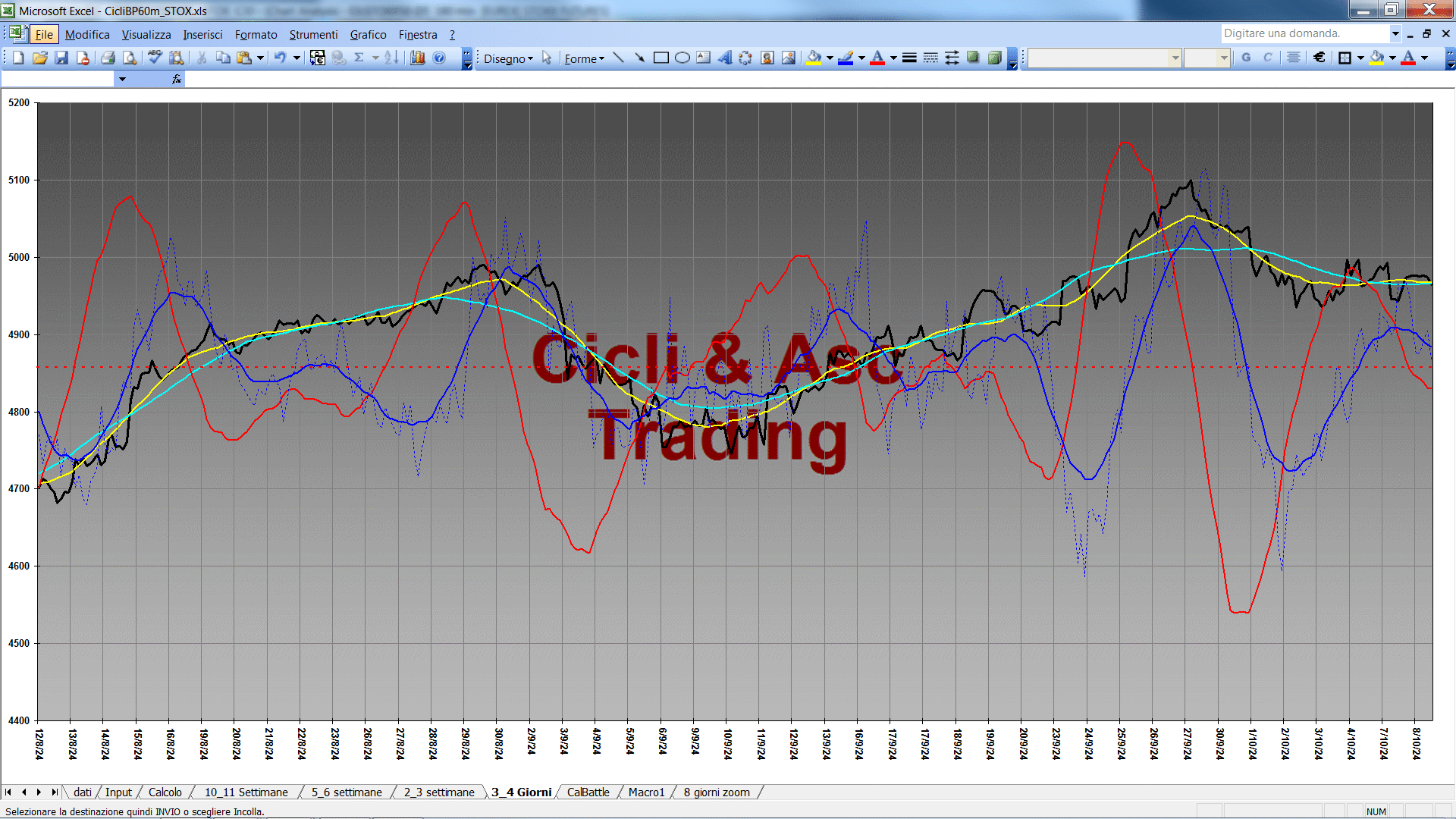Image resolution: width=1456 pixels, height=819 pixels.
Task: Apply Shadow Style to object
Action: [973, 58]
